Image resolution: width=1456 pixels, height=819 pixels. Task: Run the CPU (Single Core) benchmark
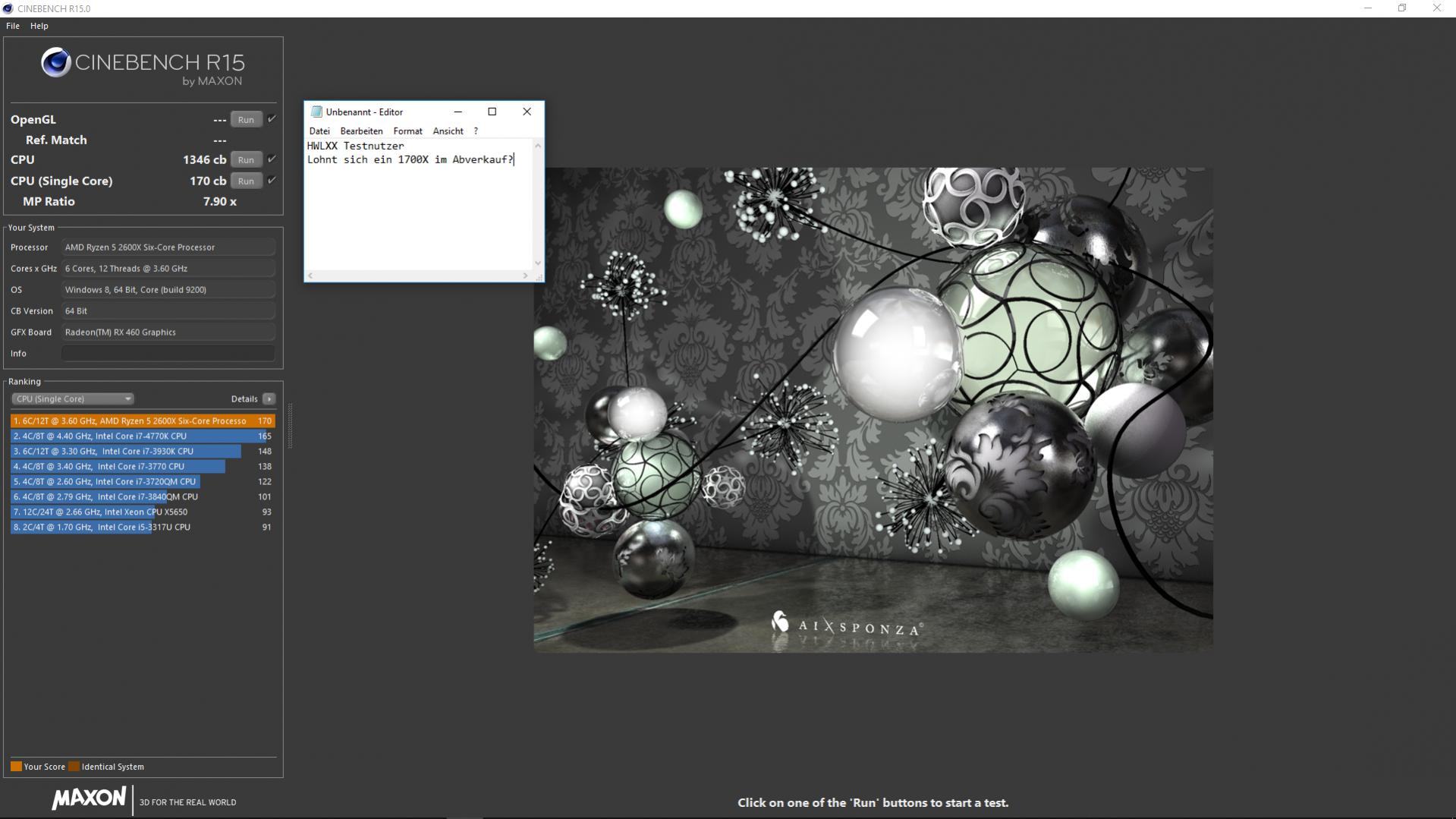pos(246,181)
